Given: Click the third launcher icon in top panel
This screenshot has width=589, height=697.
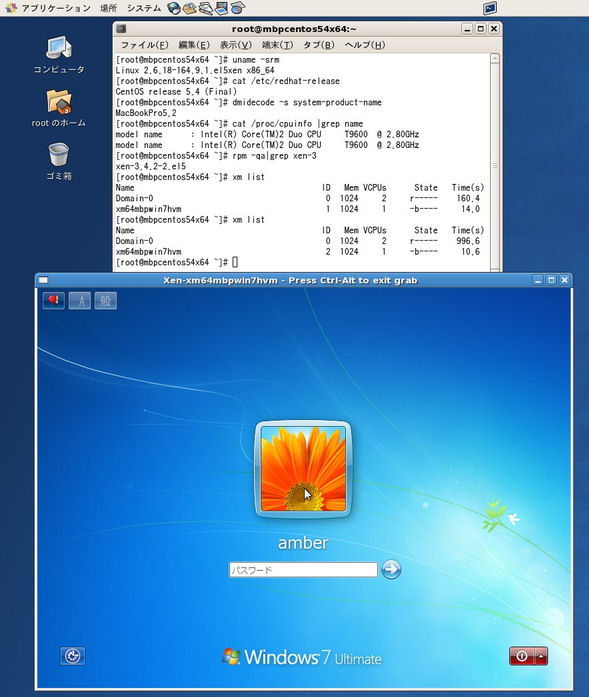Looking at the screenshot, I should tap(205, 8).
